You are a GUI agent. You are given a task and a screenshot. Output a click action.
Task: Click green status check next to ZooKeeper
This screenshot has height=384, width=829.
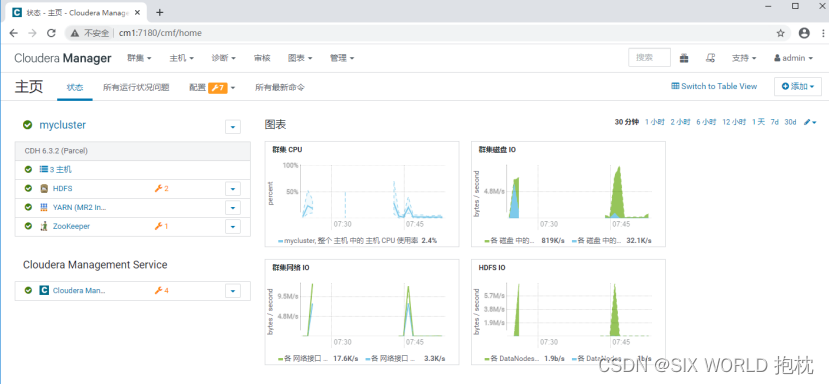(x=28, y=226)
